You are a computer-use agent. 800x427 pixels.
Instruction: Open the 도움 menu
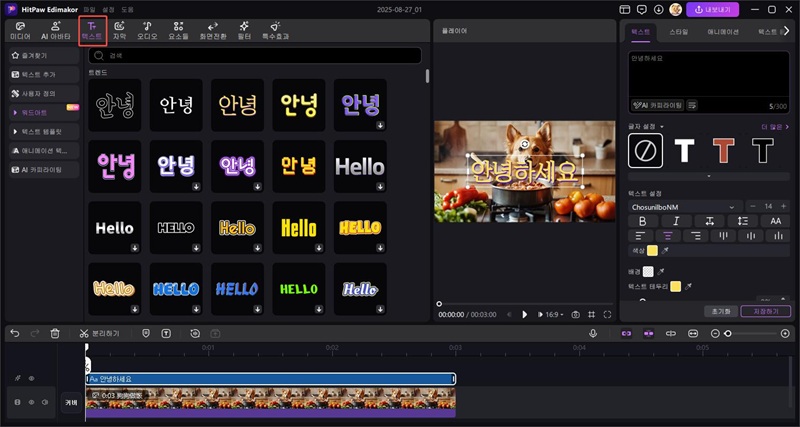(x=128, y=10)
